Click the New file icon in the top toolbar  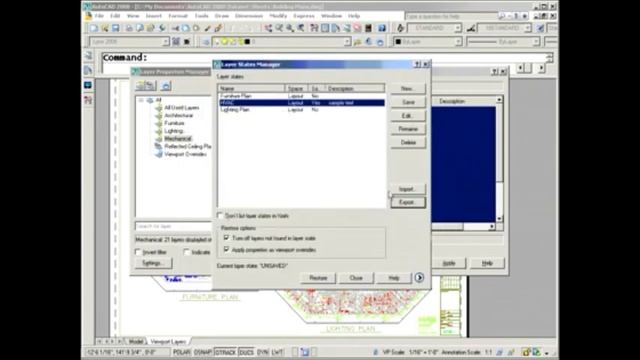click(x=94, y=28)
